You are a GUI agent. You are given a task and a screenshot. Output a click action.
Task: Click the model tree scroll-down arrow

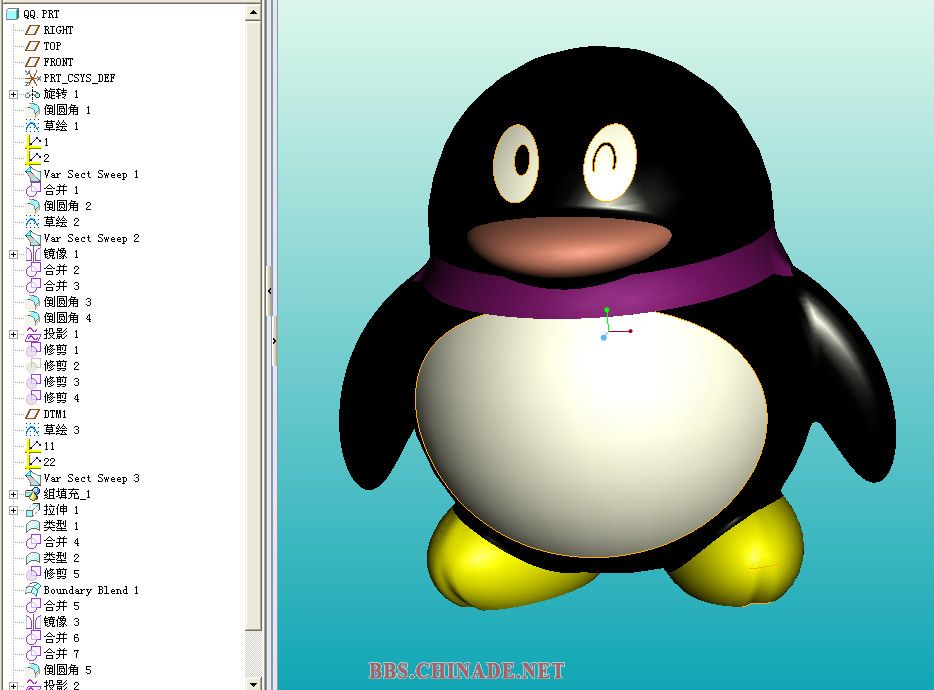click(253, 684)
